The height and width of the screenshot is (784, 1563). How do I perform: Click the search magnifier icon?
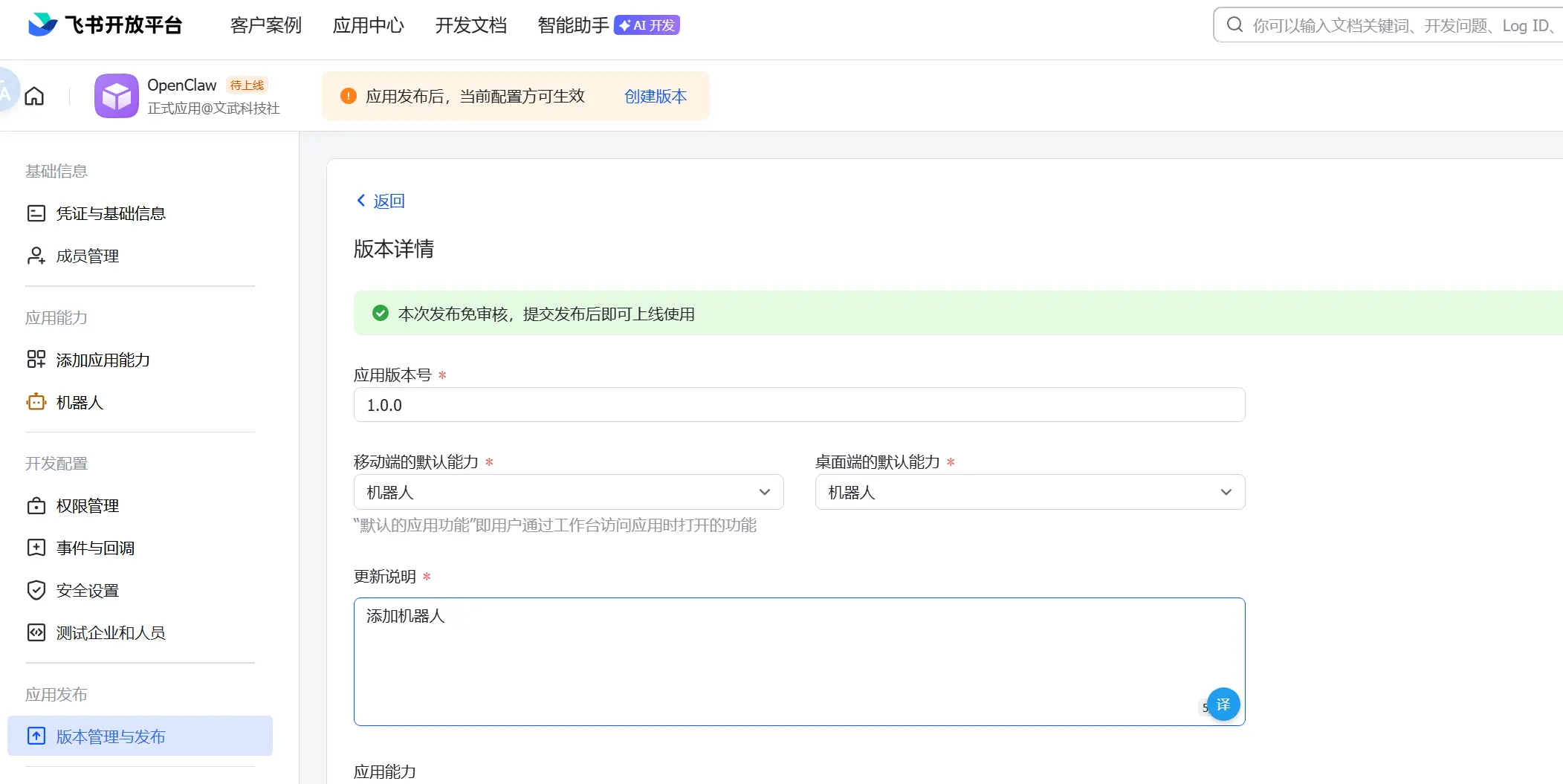[1234, 25]
